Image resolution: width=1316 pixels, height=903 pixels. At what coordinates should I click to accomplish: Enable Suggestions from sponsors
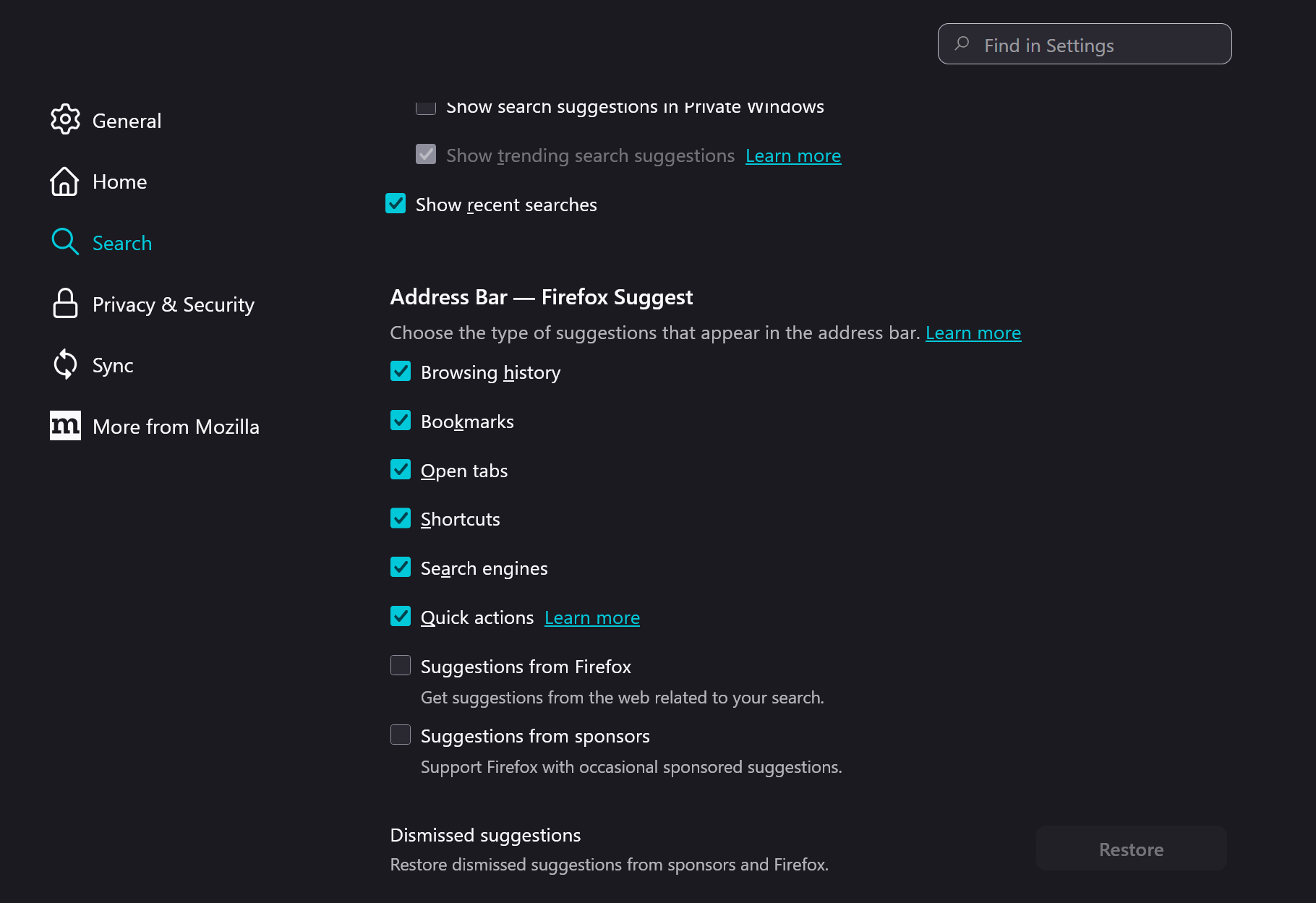pyautogui.click(x=401, y=735)
